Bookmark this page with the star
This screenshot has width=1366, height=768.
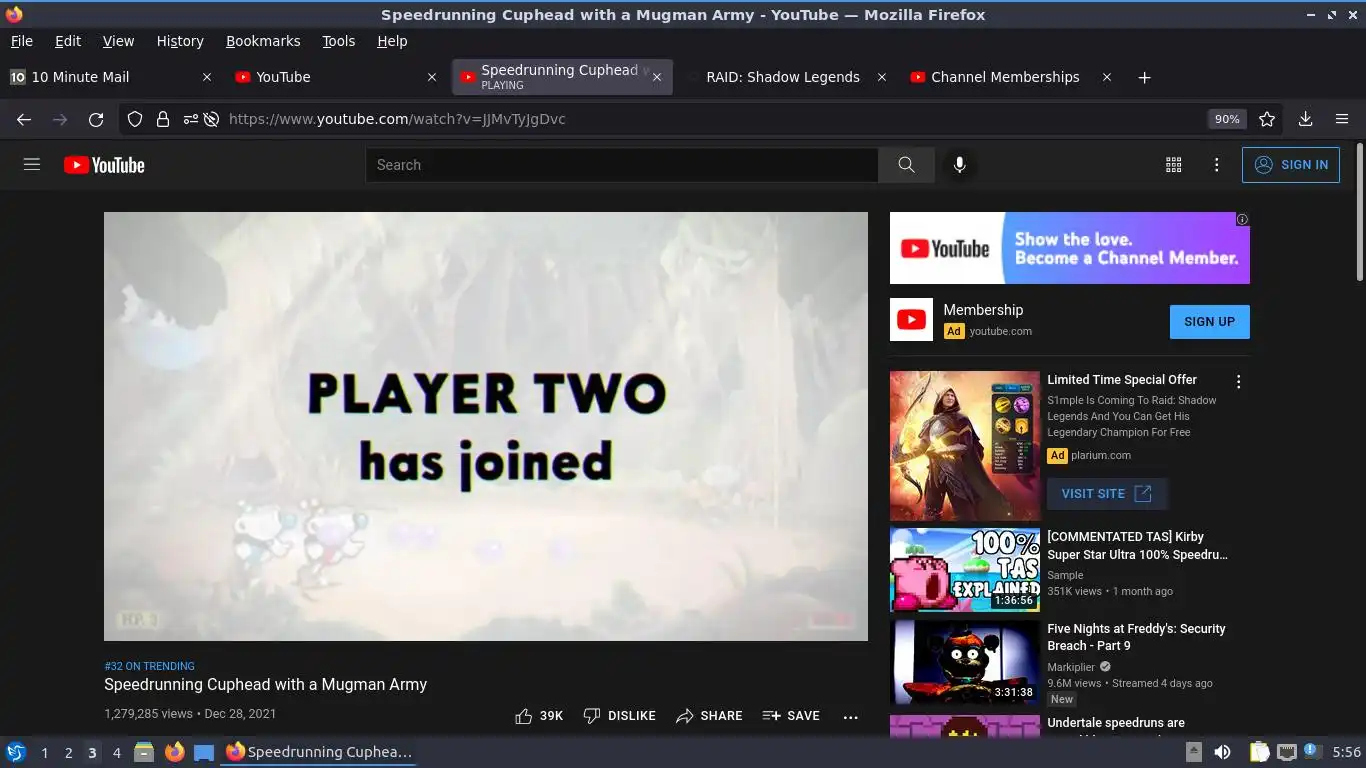point(1267,119)
